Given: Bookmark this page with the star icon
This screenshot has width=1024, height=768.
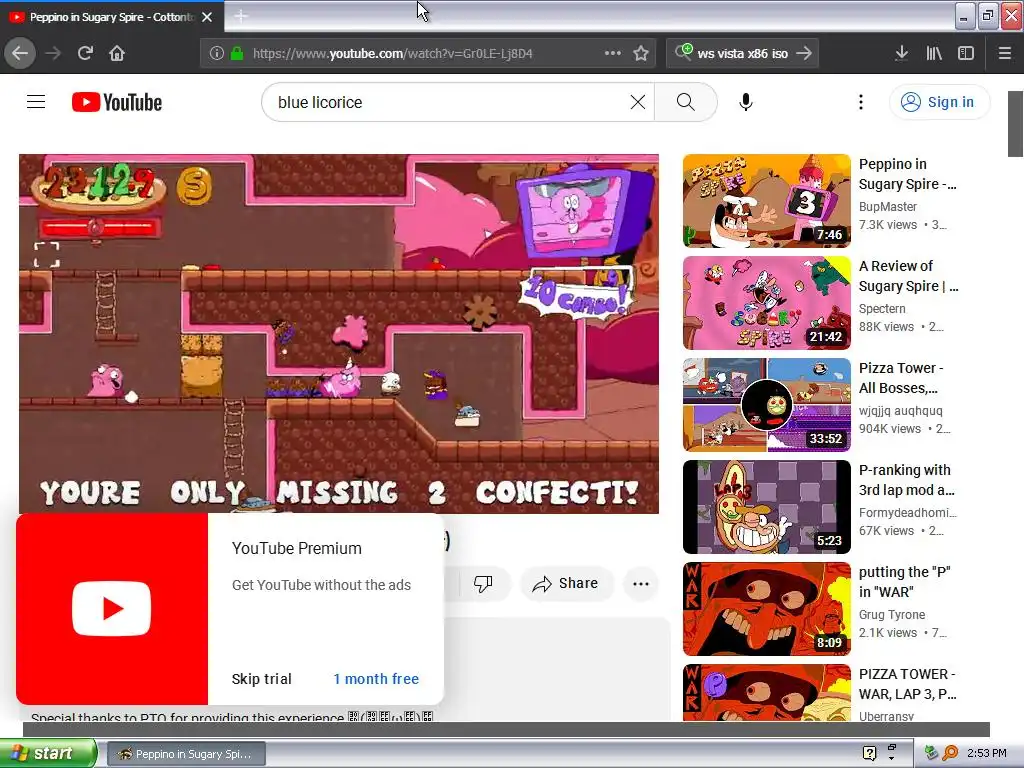Looking at the screenshot, I should click(x=641, y=53).
